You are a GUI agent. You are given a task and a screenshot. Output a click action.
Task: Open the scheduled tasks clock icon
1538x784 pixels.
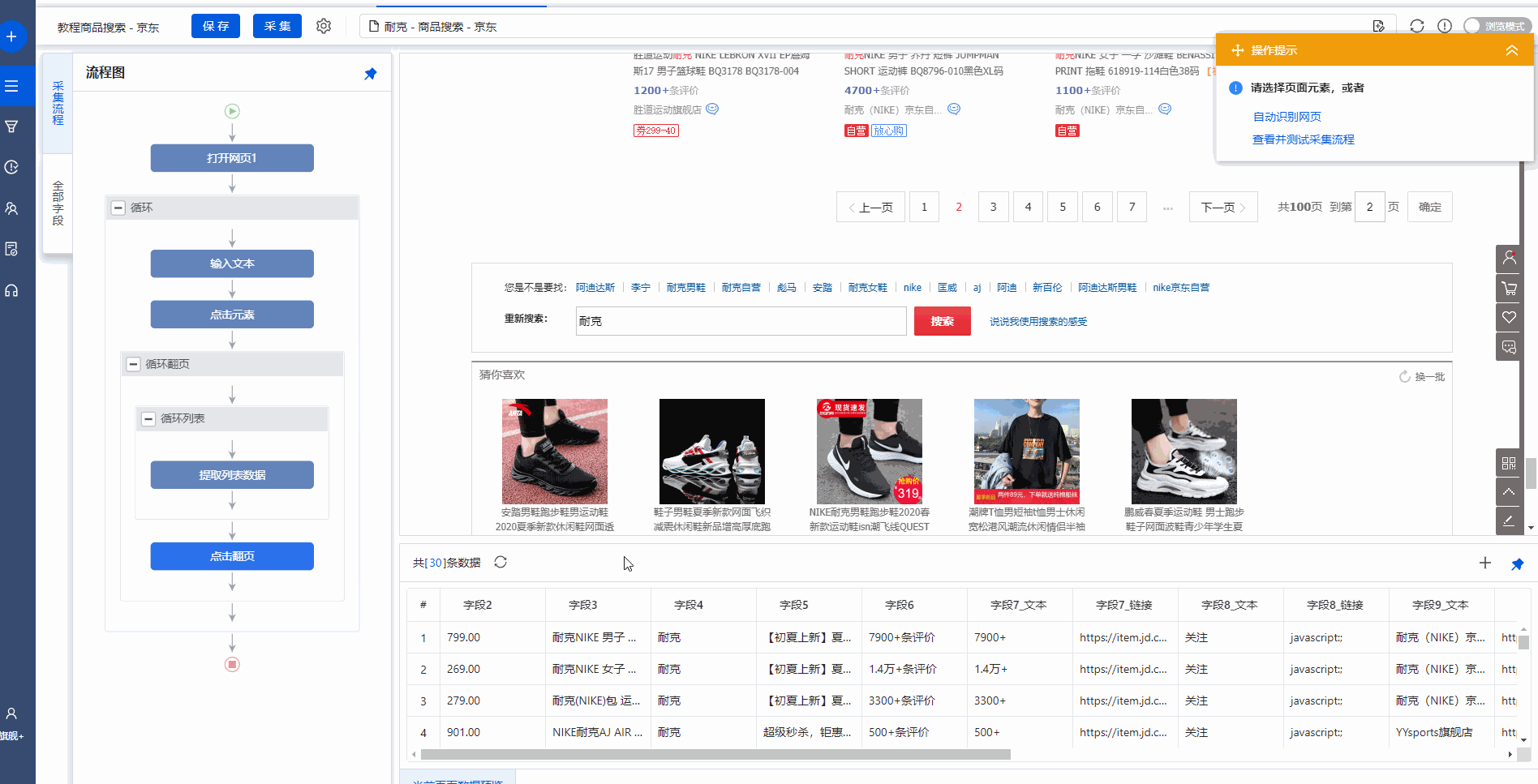click(x=12, y=167)
